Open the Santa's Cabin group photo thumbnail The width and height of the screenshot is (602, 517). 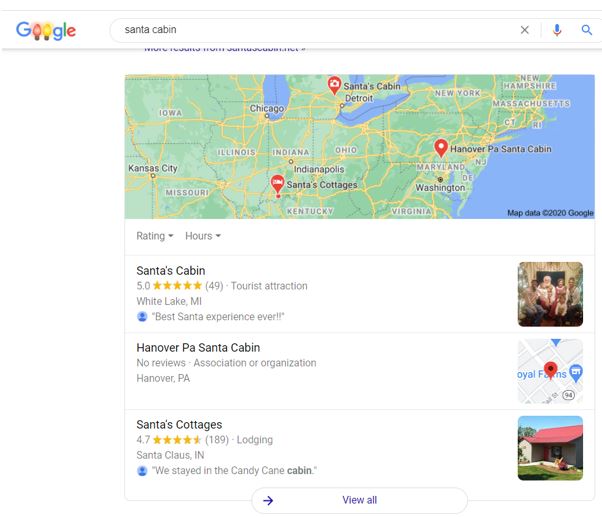click(550, 294)
